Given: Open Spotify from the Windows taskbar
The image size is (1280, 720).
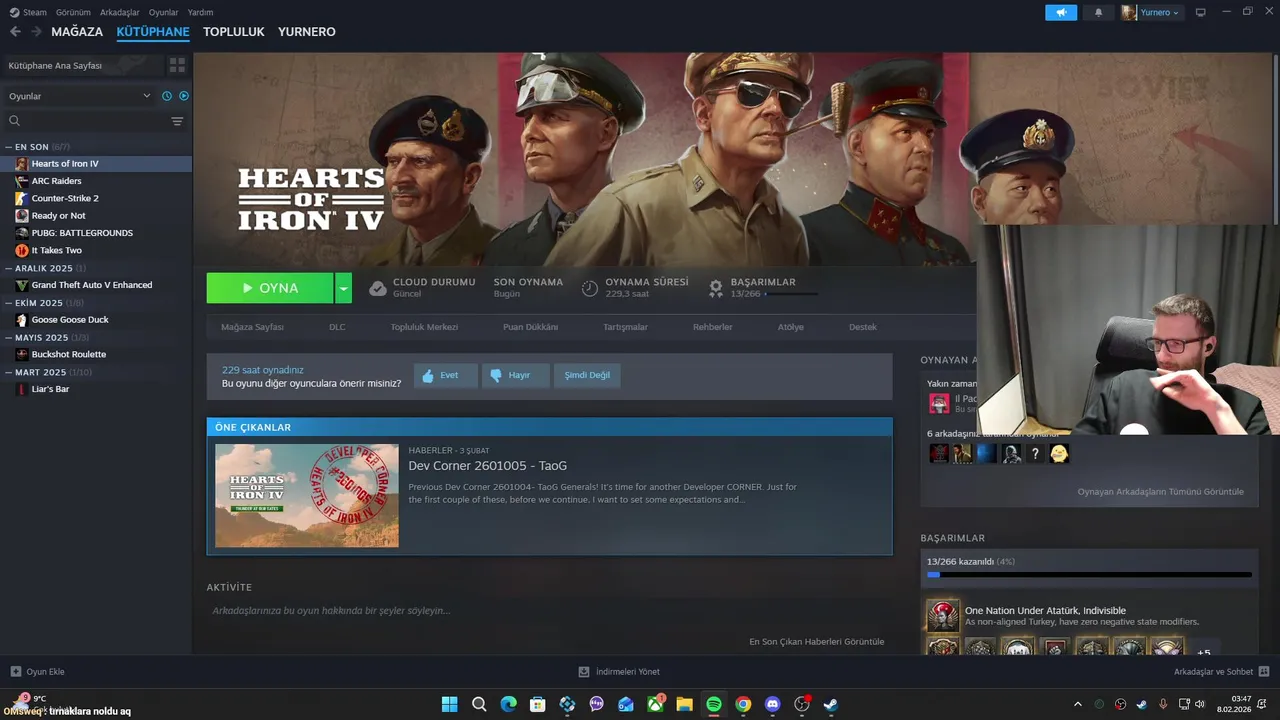Looking at the screenshot, I should coord(714,704).
